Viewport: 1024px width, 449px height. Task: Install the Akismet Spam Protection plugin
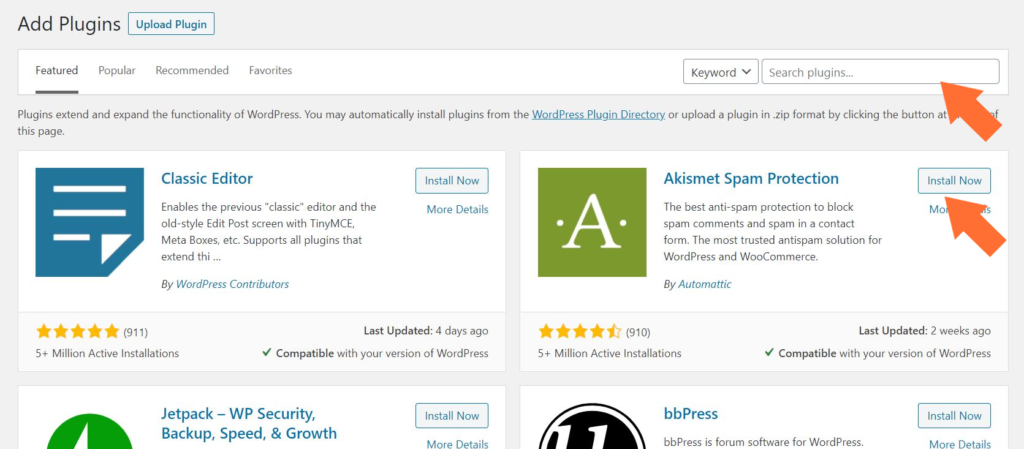pos(954,181)
